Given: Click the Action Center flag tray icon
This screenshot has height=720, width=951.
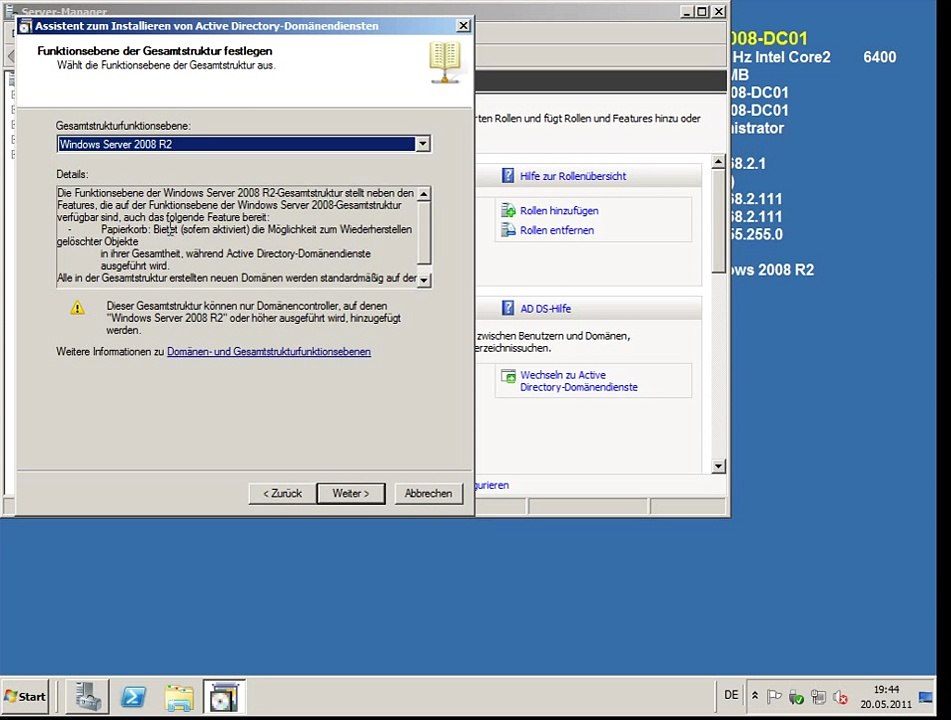Looking at the screenshot, I should point(773,697).
